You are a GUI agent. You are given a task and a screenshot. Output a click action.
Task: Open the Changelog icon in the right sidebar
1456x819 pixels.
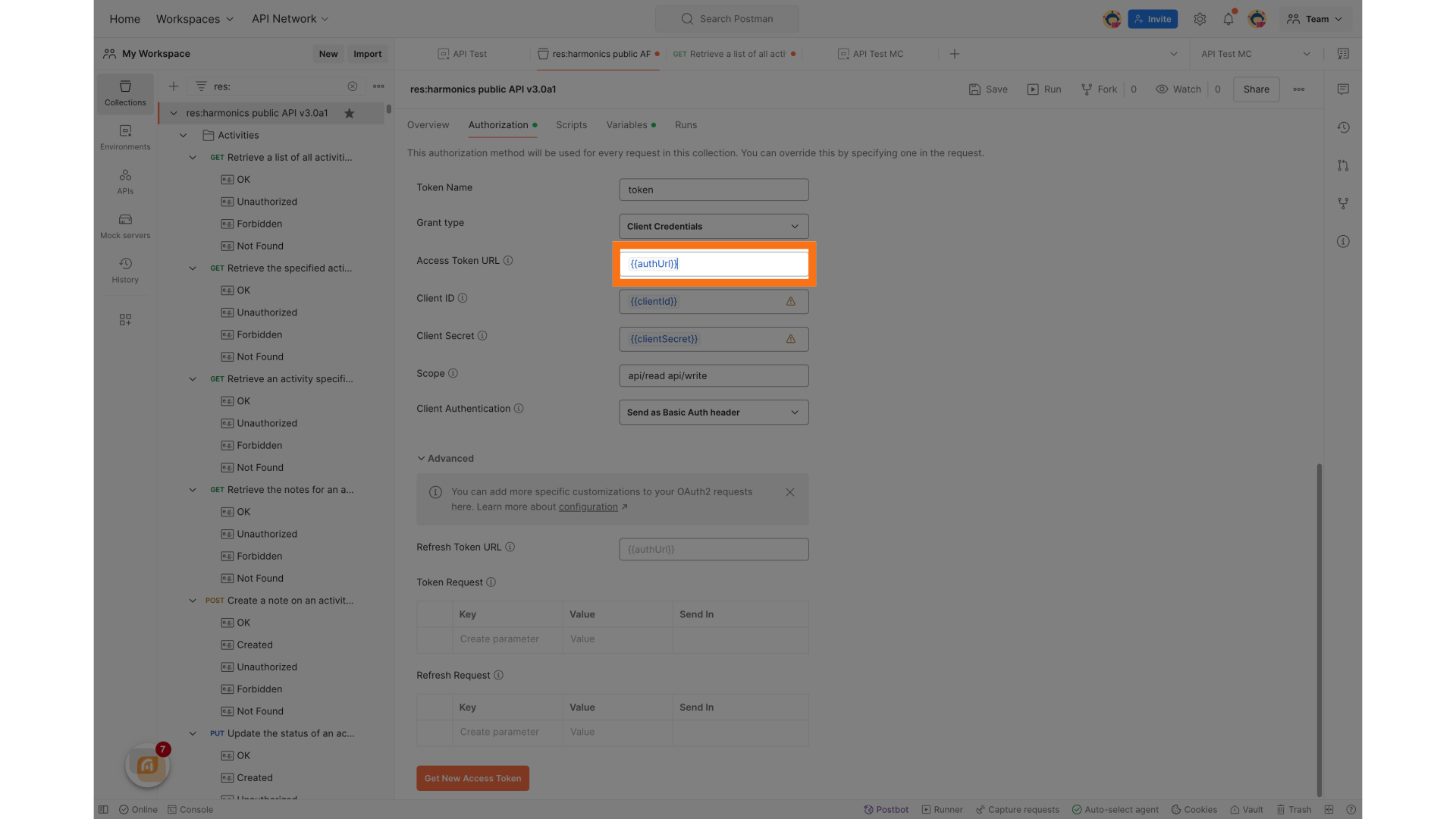[1343, 127]
